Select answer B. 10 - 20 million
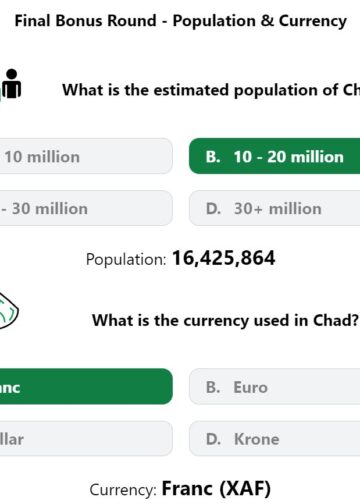Image resolution: width=360 pixels, height=504 pixels. pyautogui.click(x=275, y=156)
